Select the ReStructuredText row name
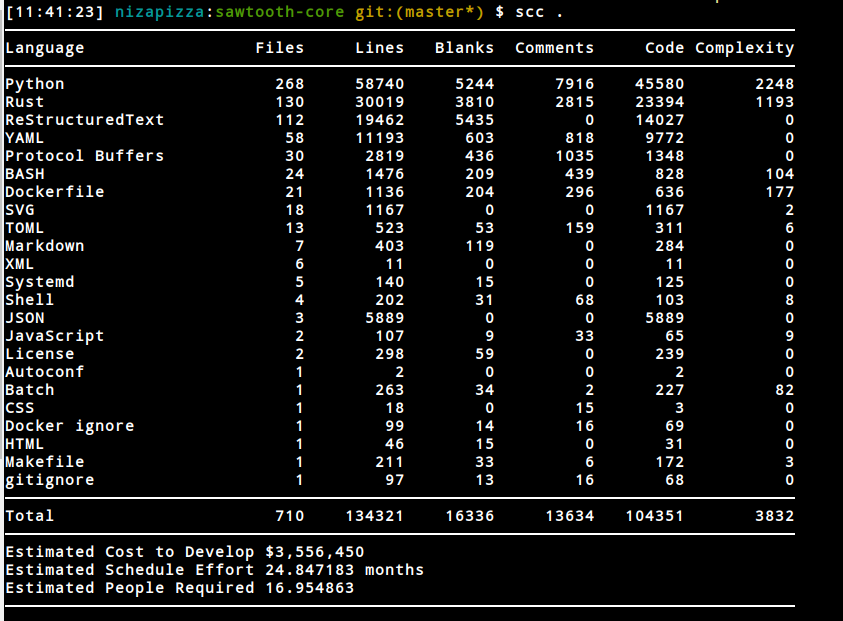This screenshot has height=621, width=843. (84, 120)
